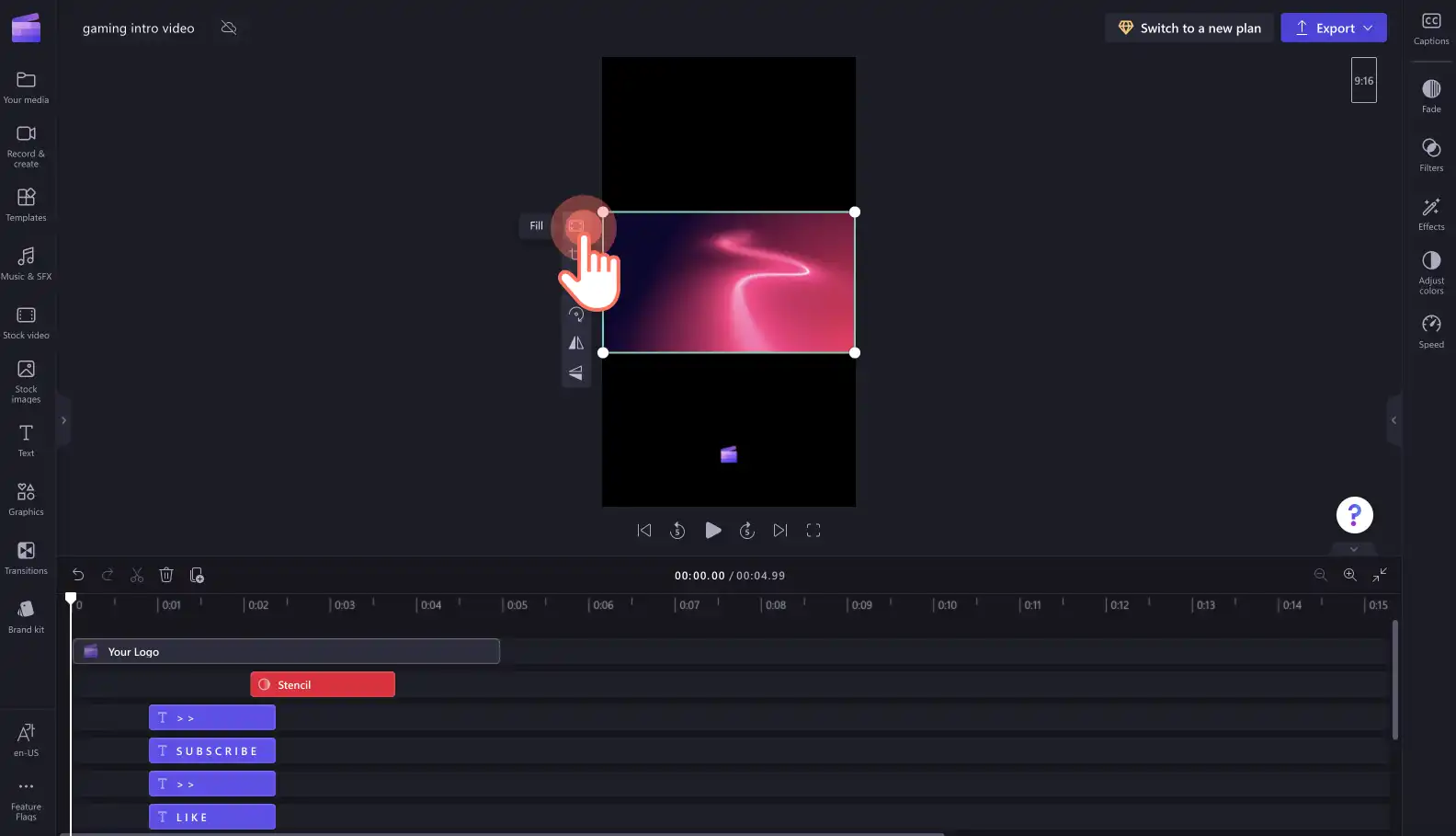Open the Speed tab

click(x=1431, y=331)
